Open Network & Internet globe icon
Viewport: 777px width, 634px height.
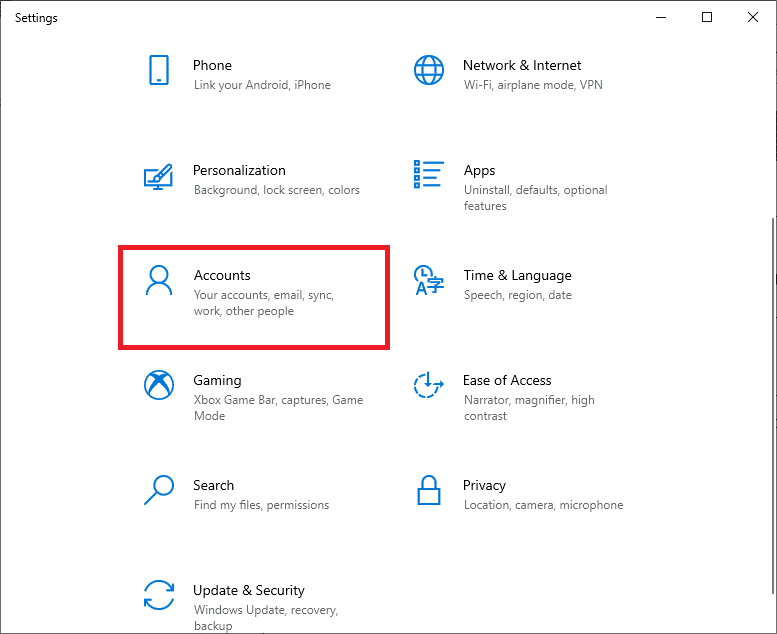[428, 70]
